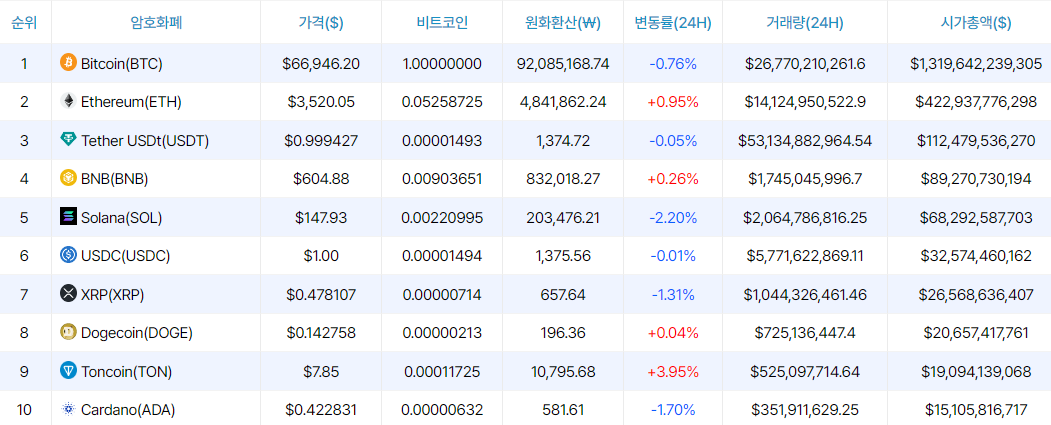Click the USDC blue logo icon
Image resolution: width=1051 pixels, height=425 pixels.
[x=68, y=255]
